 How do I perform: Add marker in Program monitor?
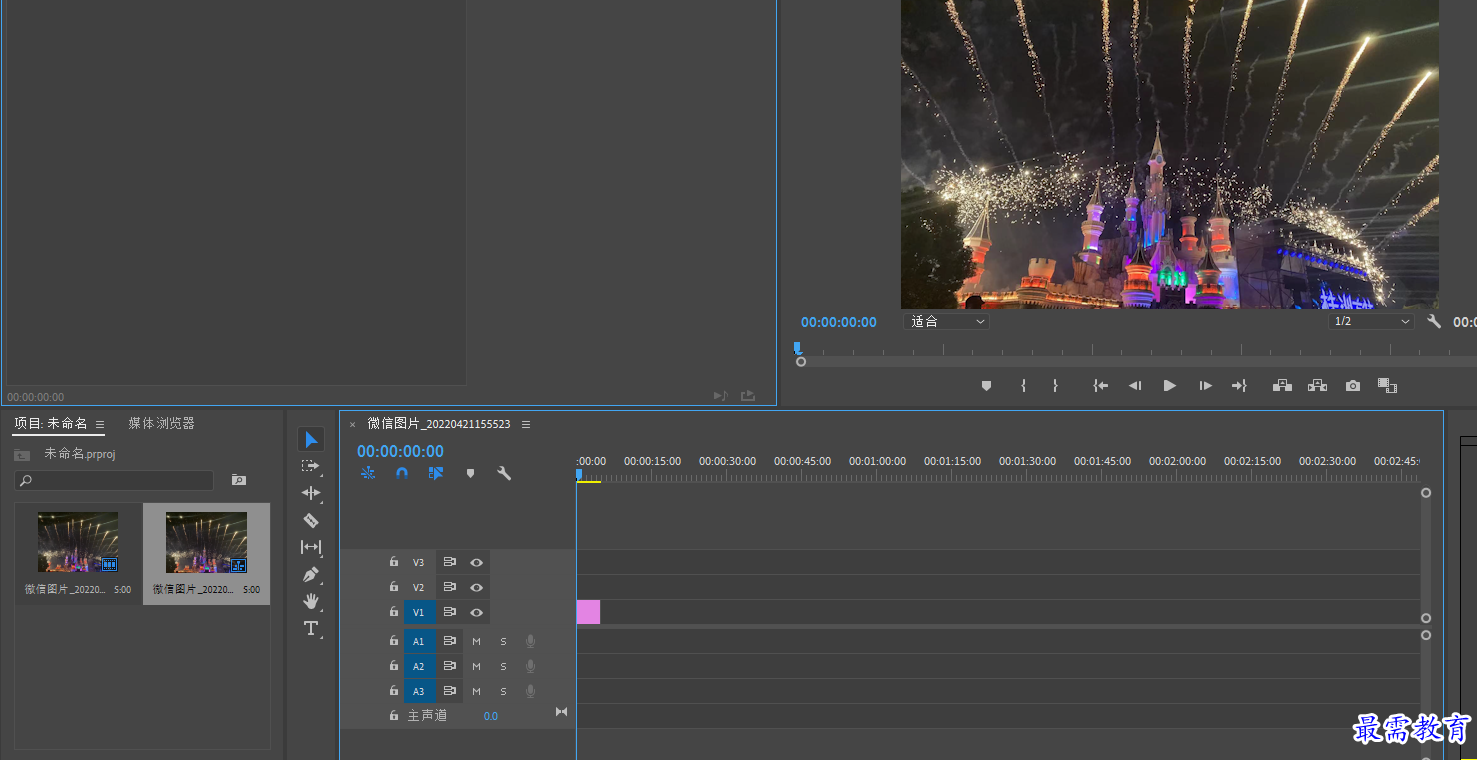986,385
